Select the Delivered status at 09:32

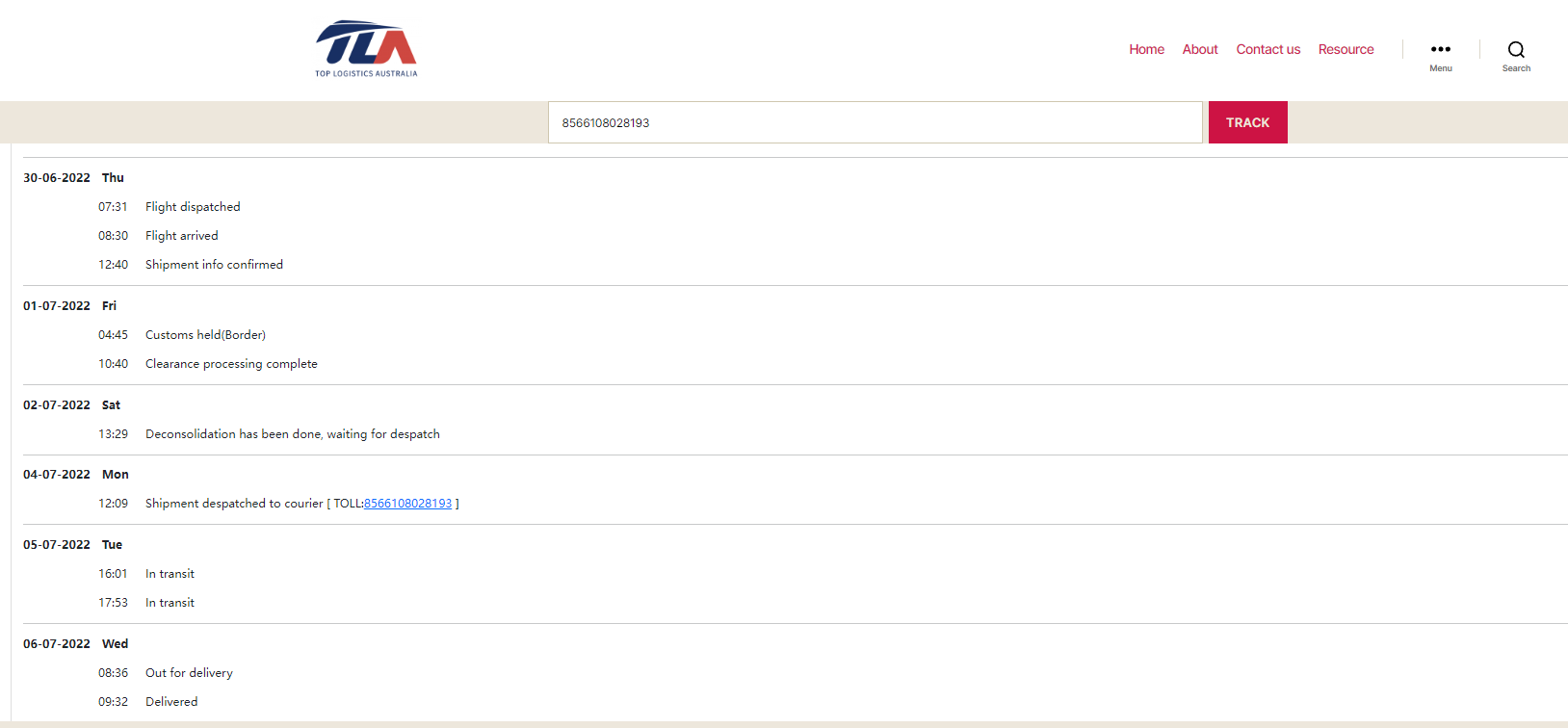tap(171, 702)
